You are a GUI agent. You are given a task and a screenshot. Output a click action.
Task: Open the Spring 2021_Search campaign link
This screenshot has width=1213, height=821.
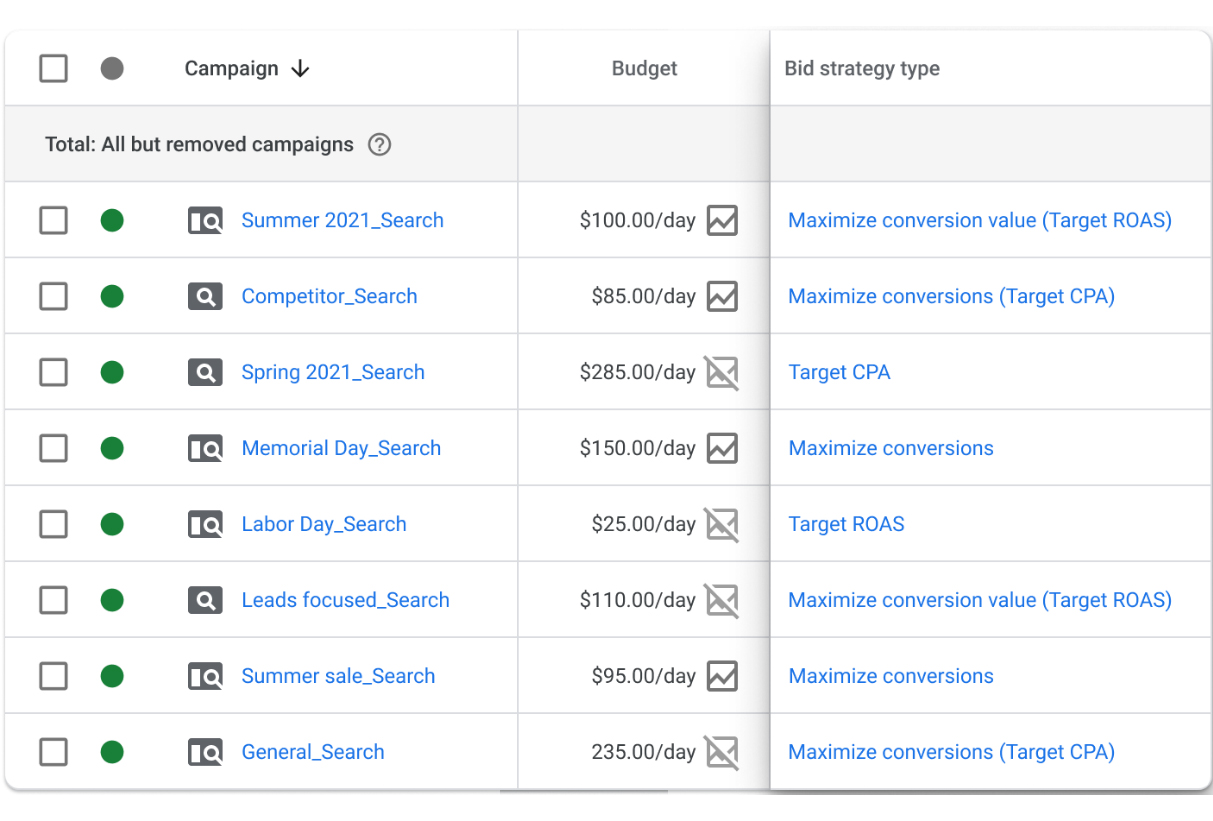tap(333, 372)
